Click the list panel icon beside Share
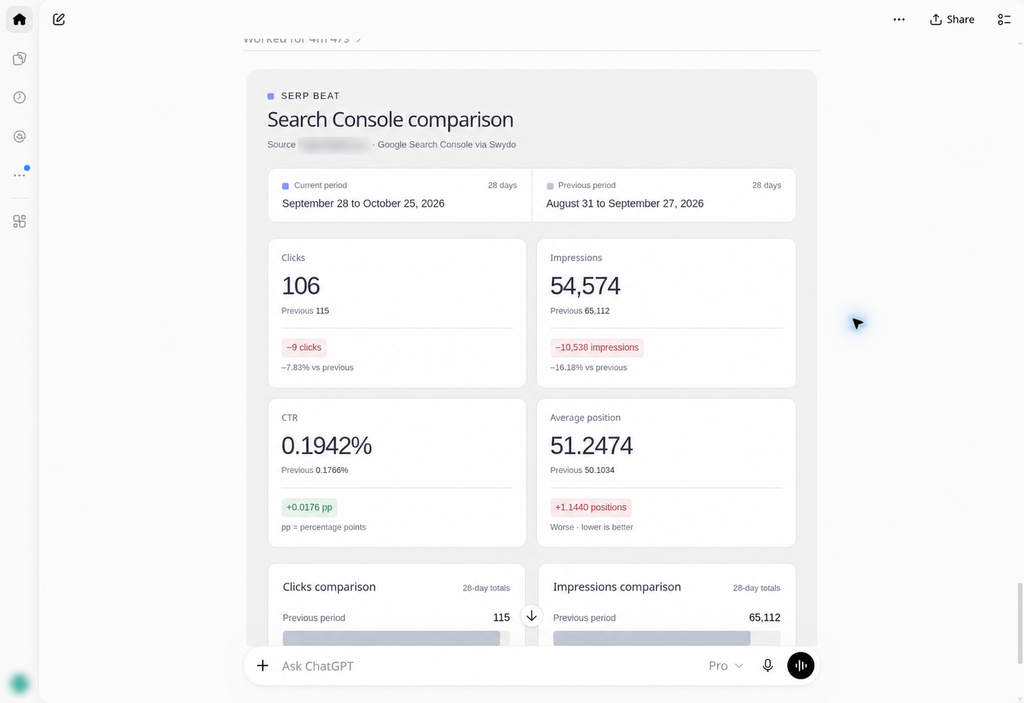 pos(1004,20)
